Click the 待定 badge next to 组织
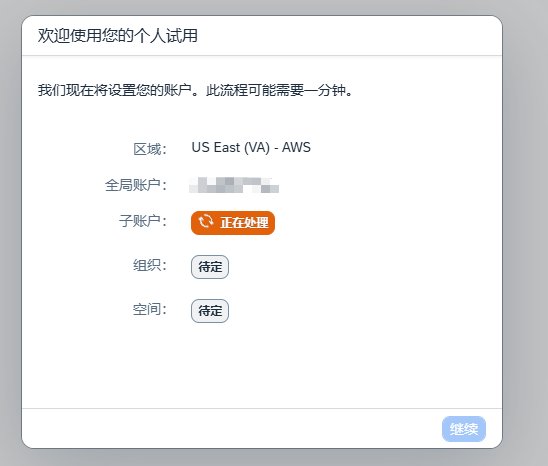548x466 pixels. click(x=210, y=267)
